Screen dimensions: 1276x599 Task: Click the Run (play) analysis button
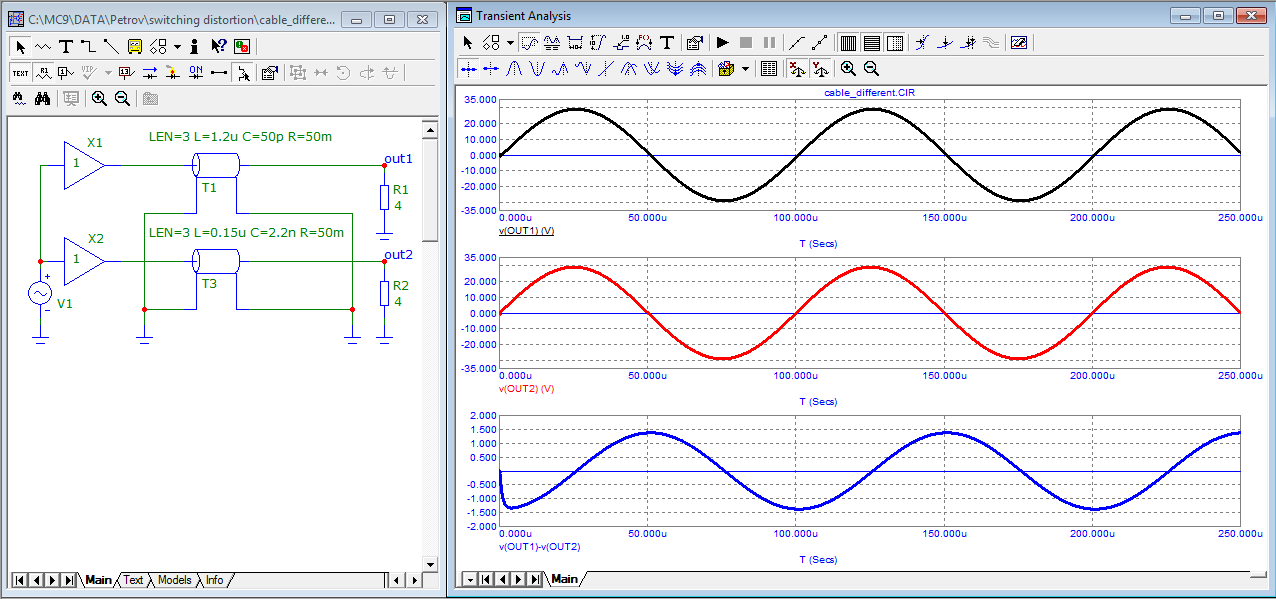722,43
